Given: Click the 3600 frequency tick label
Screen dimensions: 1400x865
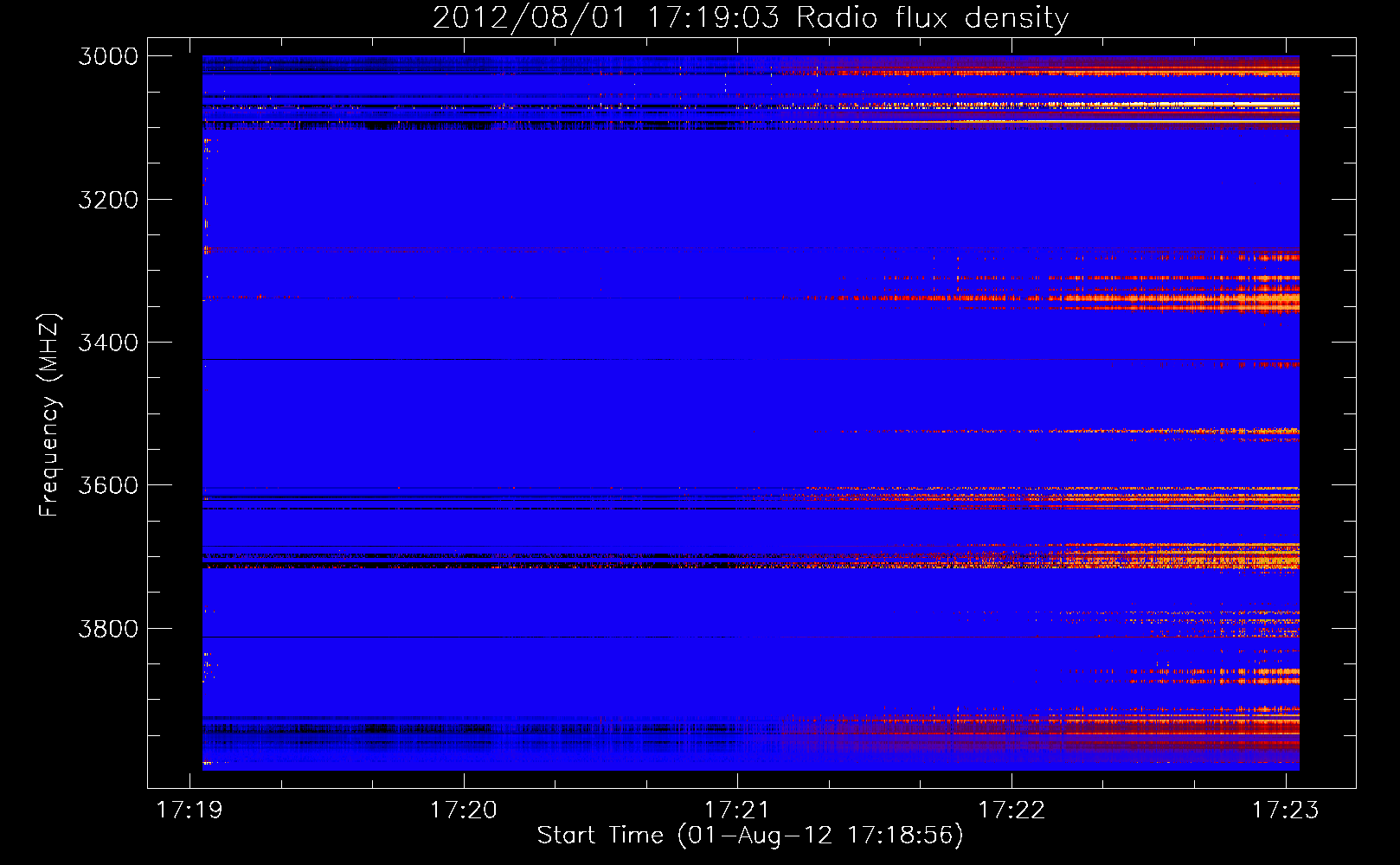Looking at the screenshot, I should click(x=108, y=485).
